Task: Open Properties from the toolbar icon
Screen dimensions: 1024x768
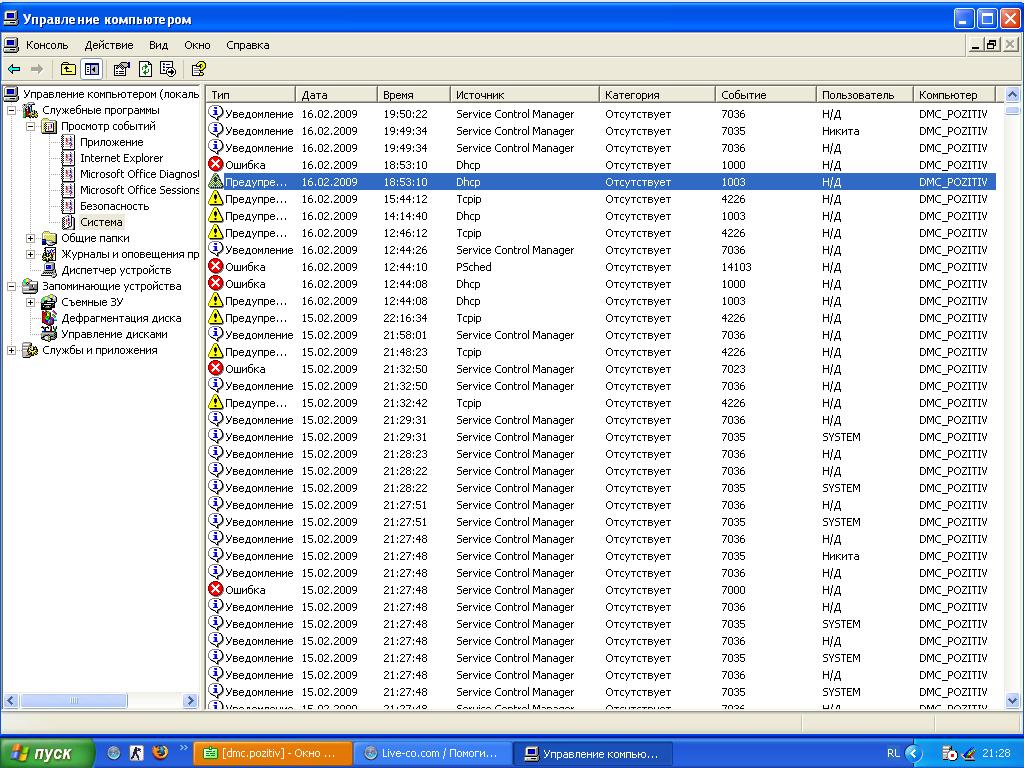Action: click(x=121, y=69)
